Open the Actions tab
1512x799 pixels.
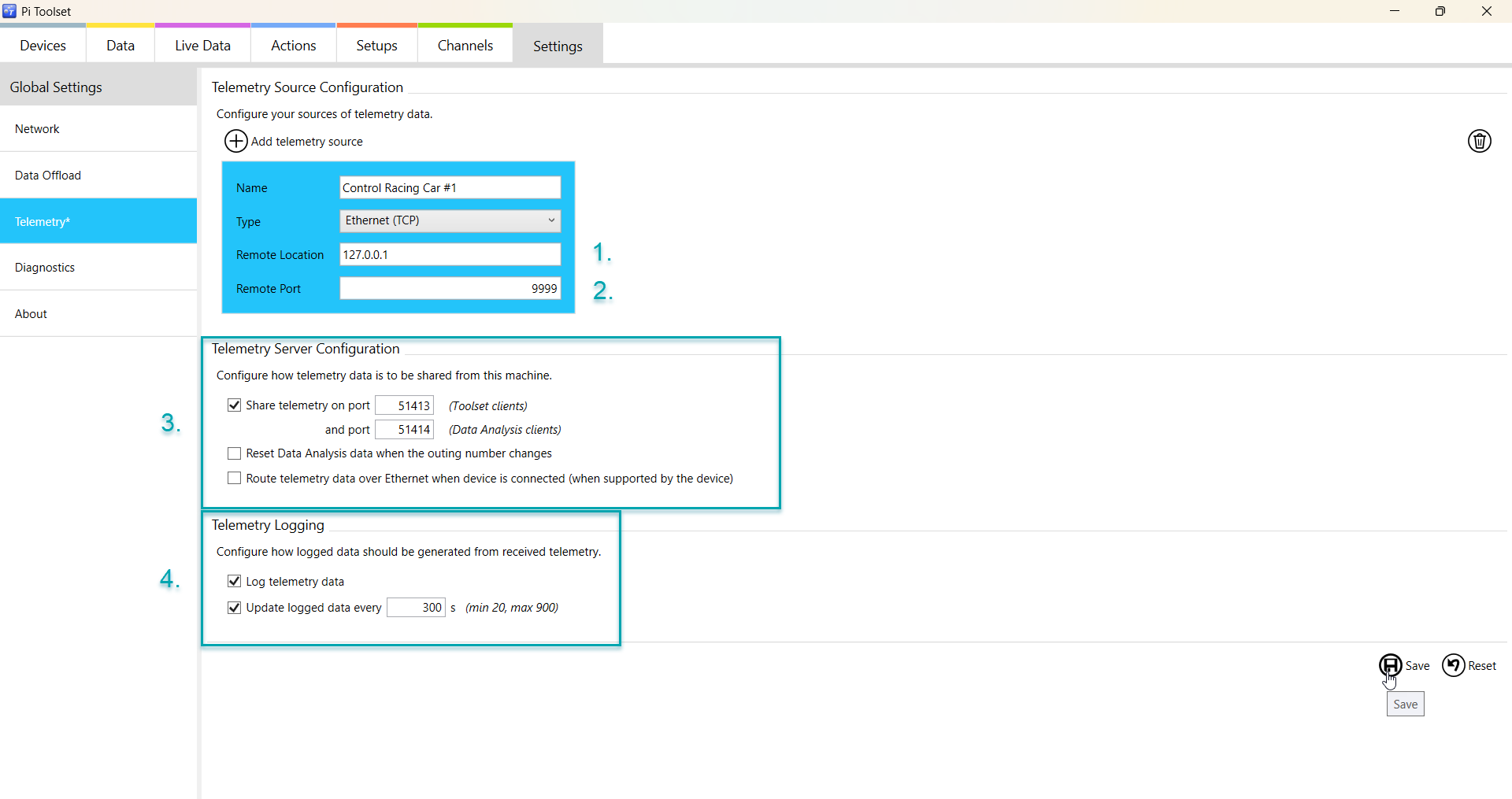click(293, 45)
